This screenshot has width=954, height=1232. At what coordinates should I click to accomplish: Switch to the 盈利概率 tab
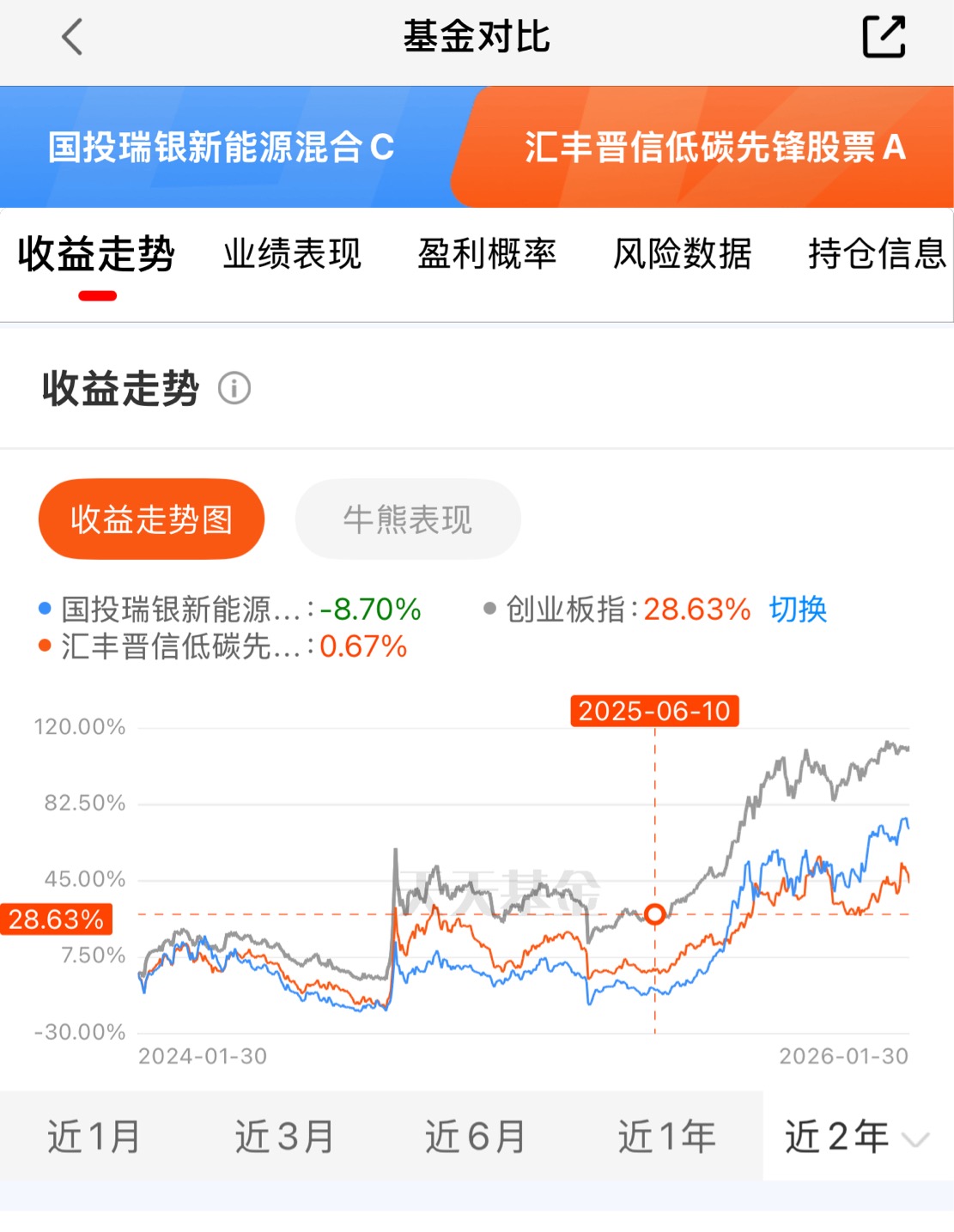coord(487,254)
